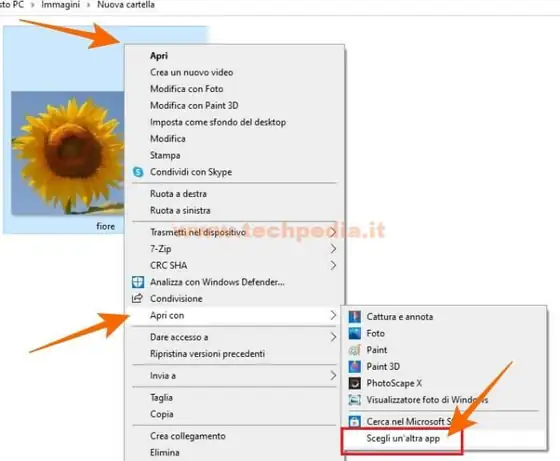The image size is (560, 461).
Task: Click the Paint 3D app icon
Action: coord(354,366)
